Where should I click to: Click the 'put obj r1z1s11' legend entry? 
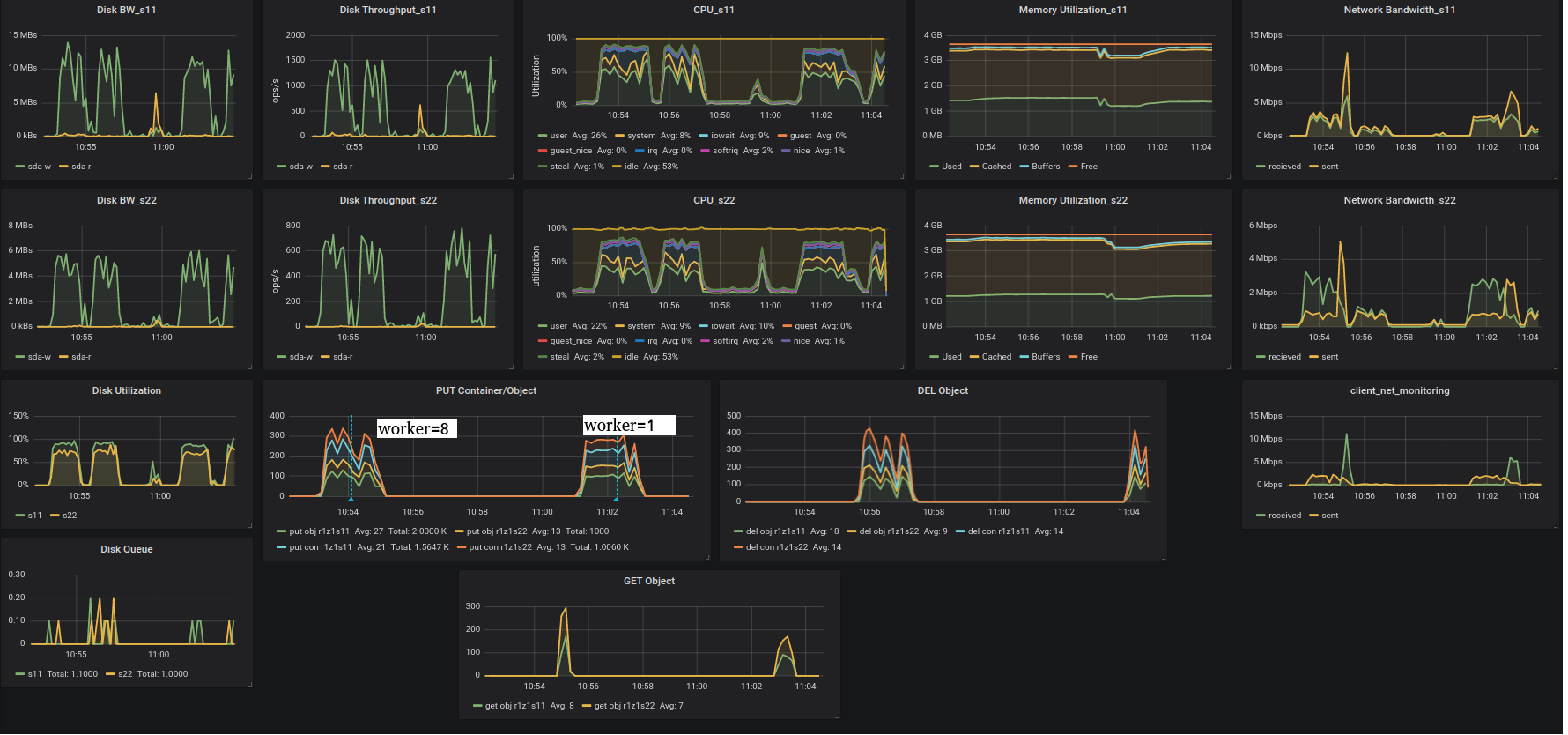coord(320,531)
